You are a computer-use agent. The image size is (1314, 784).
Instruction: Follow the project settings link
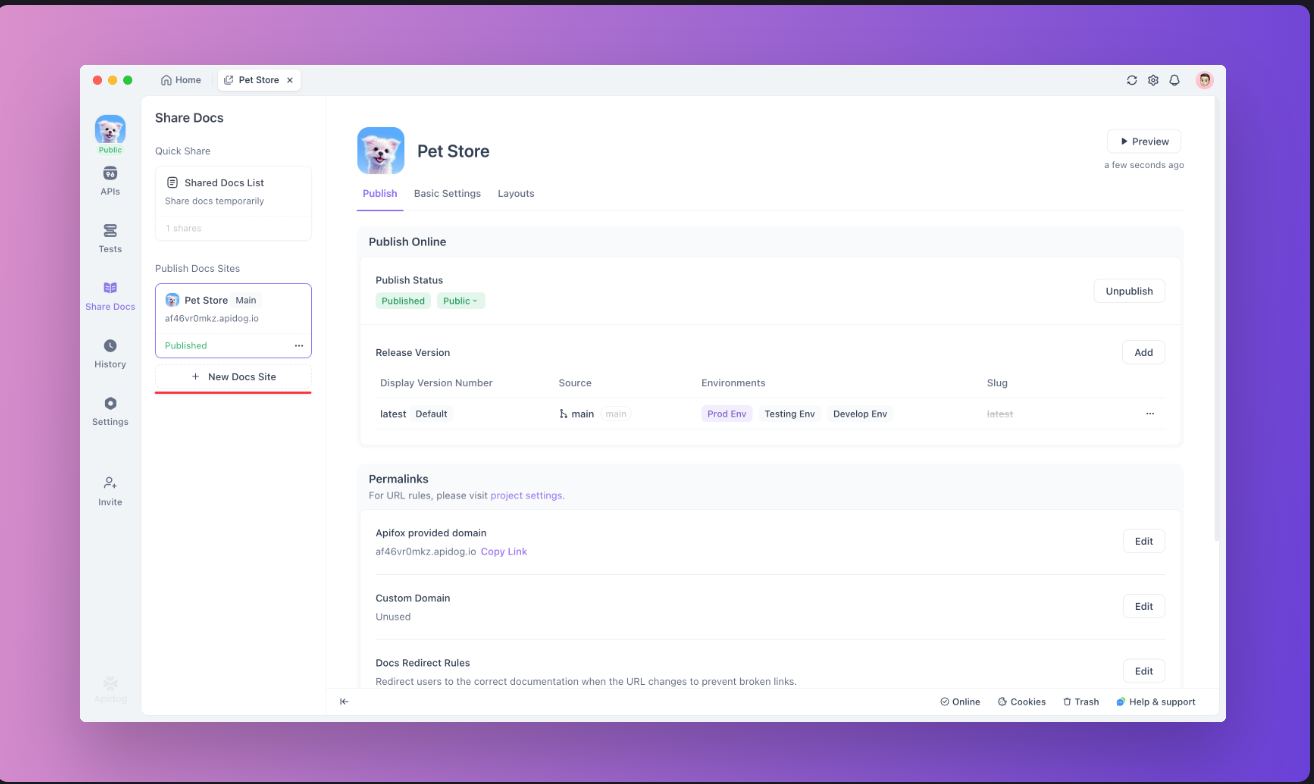pyautogui.click(x=527, y=496)
